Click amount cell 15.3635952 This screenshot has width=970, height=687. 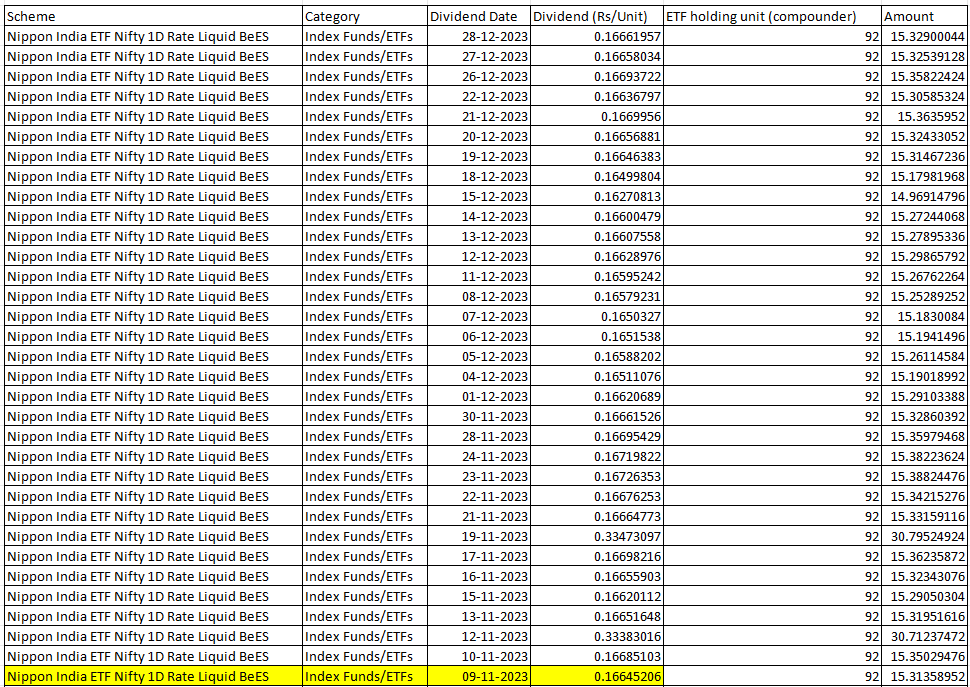pos(924,117)
